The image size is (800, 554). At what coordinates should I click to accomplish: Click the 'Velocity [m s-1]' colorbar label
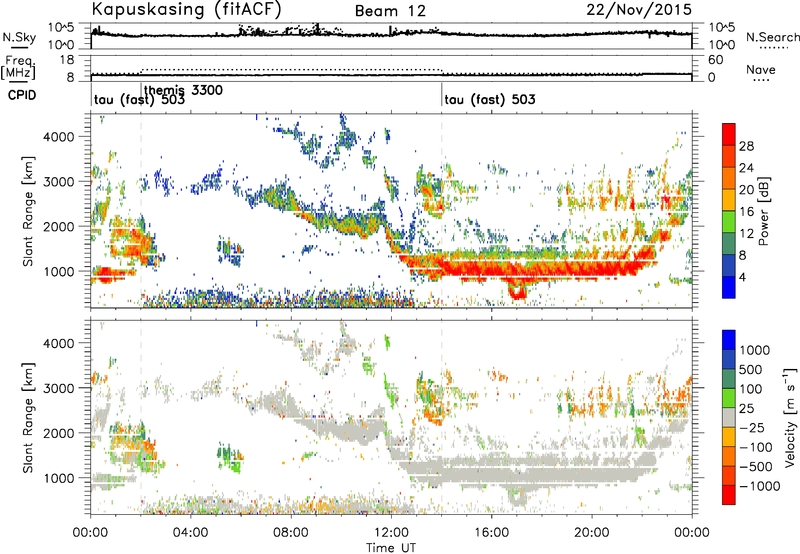point(790,418)
